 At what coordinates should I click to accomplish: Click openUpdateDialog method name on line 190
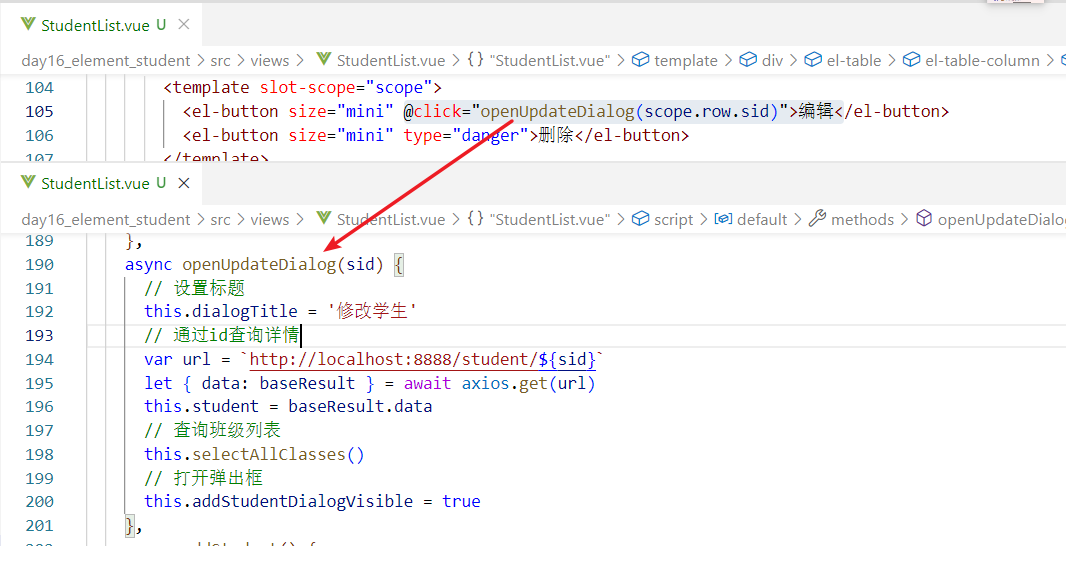click(x=259, y=265)
